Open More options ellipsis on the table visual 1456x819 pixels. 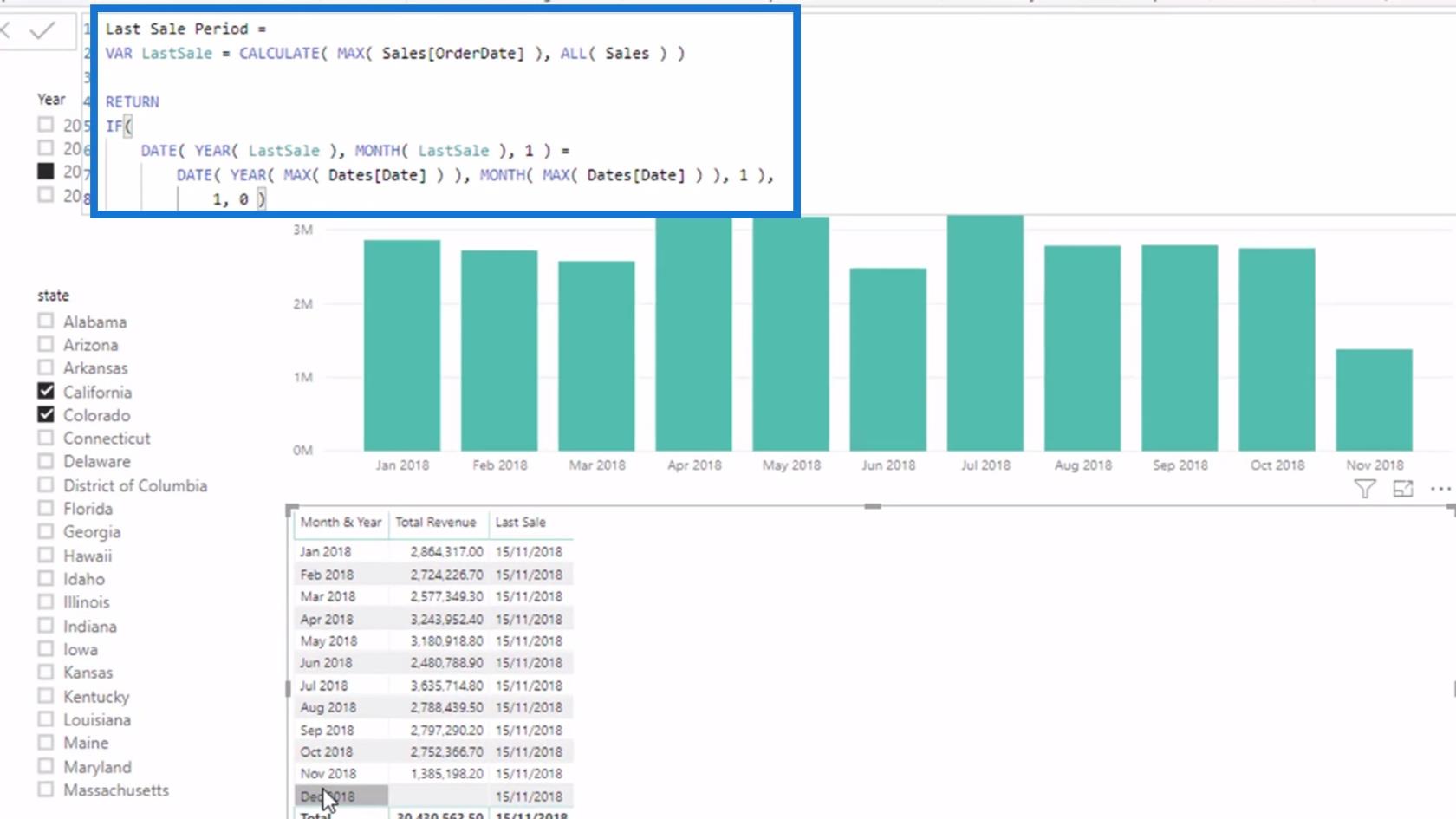[1440, 490]
